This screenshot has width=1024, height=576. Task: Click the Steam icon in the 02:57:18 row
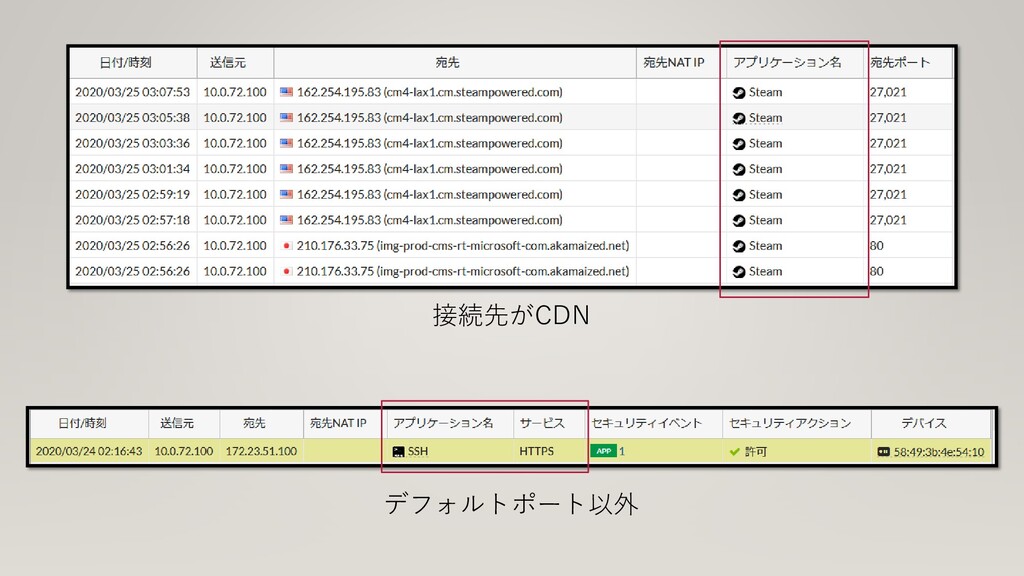coord(739,220)
